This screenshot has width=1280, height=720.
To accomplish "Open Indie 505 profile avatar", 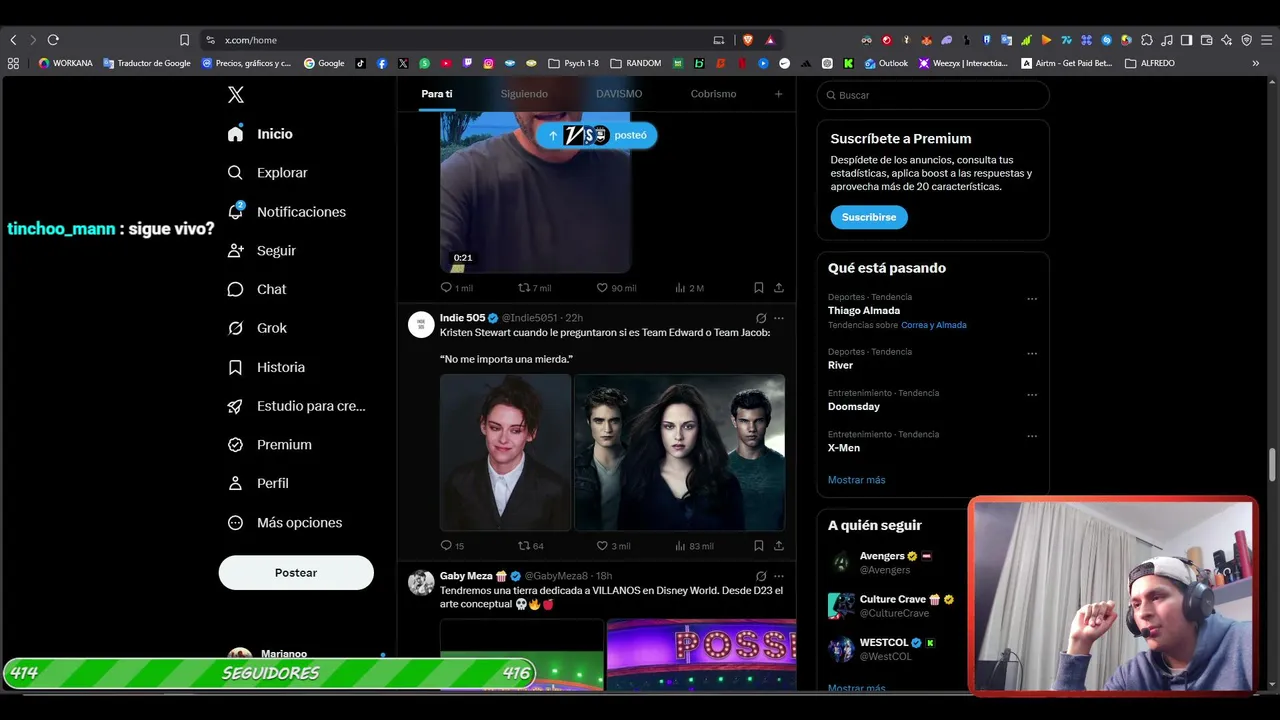I will (x=421, y=324).
